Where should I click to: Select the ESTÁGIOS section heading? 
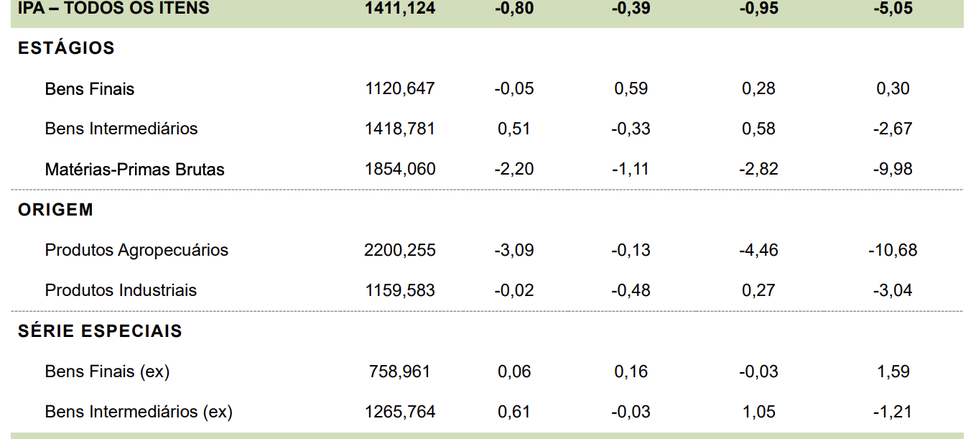click(66, 48)
